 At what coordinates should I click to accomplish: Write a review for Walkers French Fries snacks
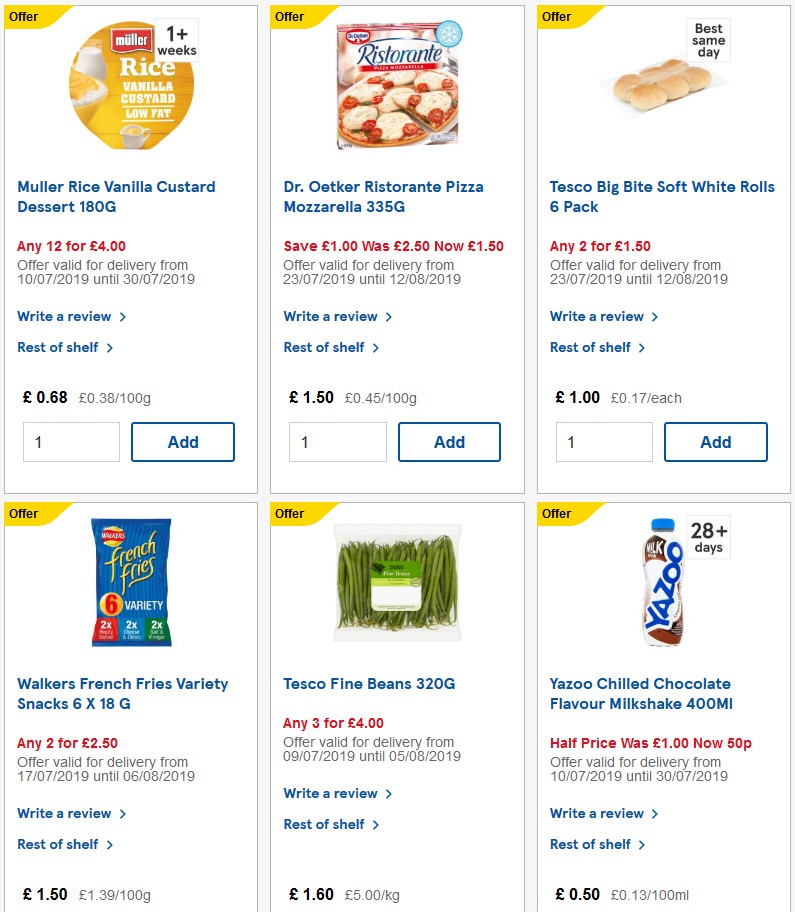[66, 813]
